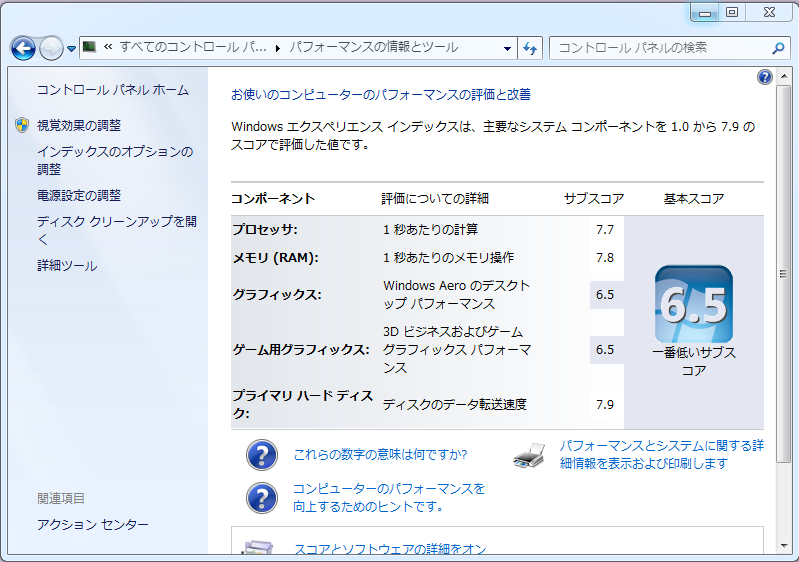The height and width of the screenshot is (562, 799).
Task: Click the プロセッサ subscore 7.7
Action: click(605, 230)
